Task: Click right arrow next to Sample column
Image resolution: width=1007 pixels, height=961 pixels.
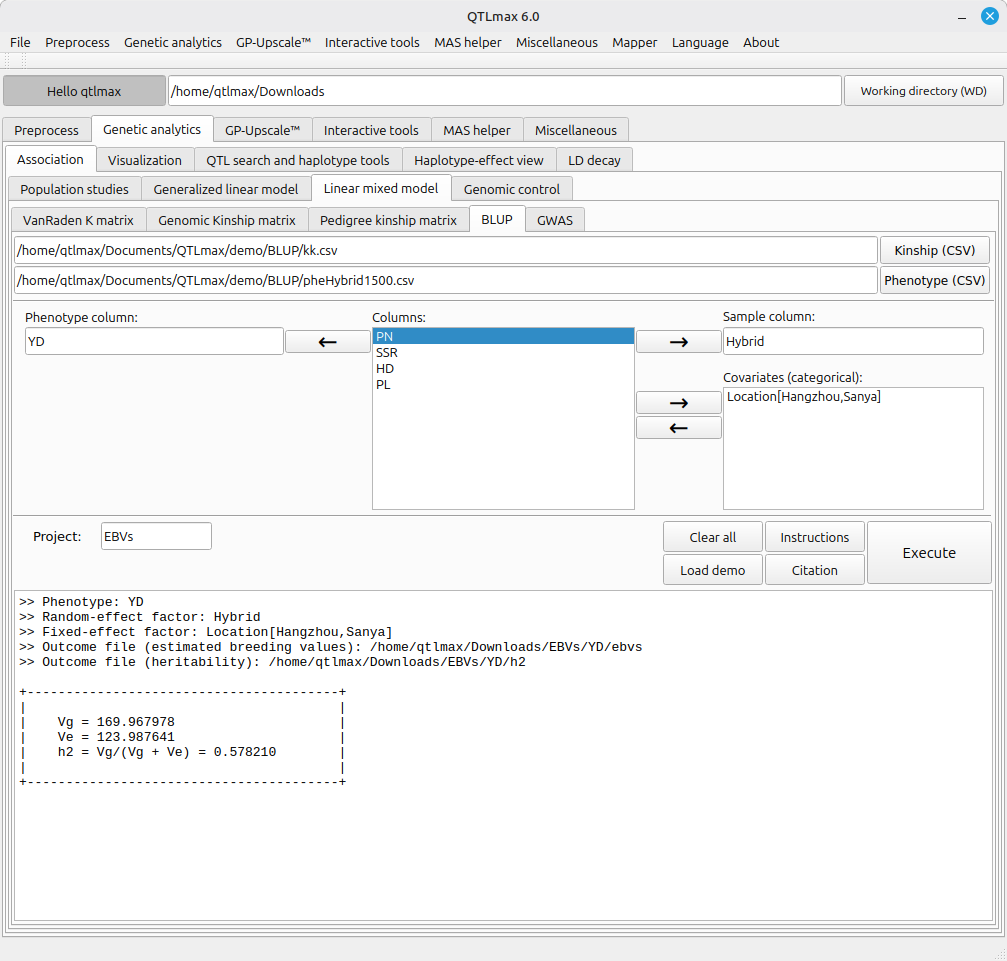Action: [x=678, y=342]
